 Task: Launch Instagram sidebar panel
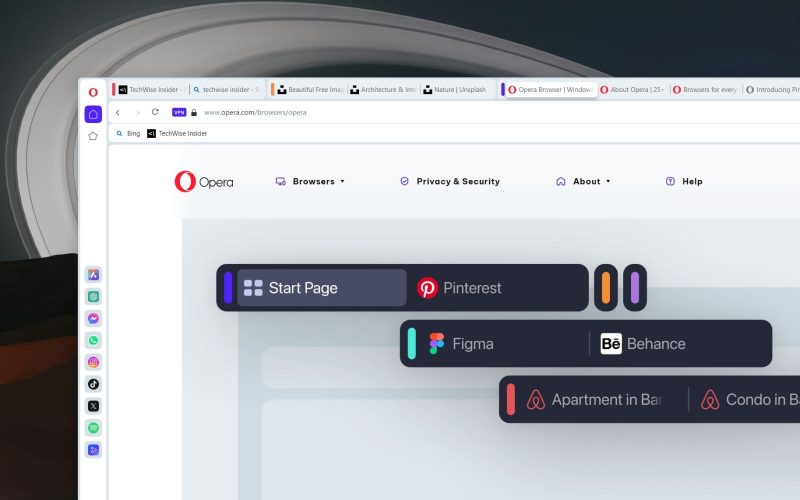pos(93,363)
